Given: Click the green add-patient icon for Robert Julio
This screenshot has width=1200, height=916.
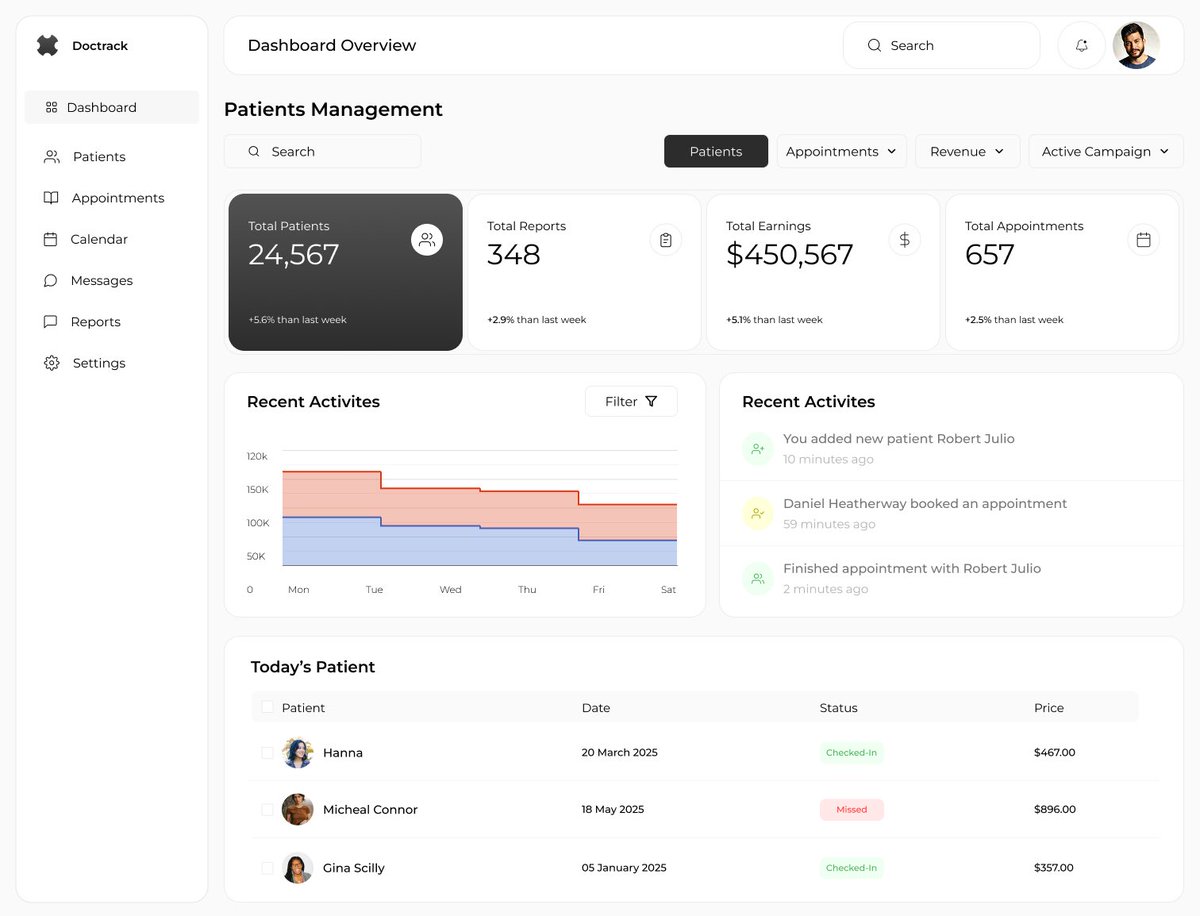Looking at the screenshot, I should pos(758,449).
